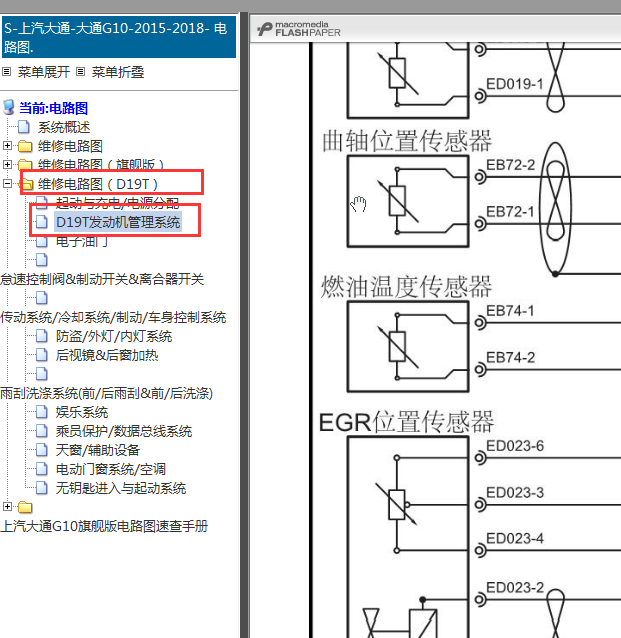Click the page icon above 怠速控制阀 entry
This screenshot has height=638, width=621.
coord(42,260)
